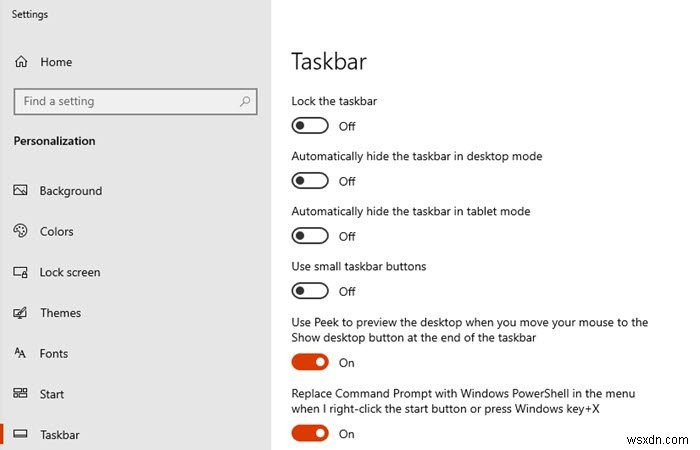Click the Colors palette icon
This screenshot has height=450, width=700.
(x=20, y=231)
